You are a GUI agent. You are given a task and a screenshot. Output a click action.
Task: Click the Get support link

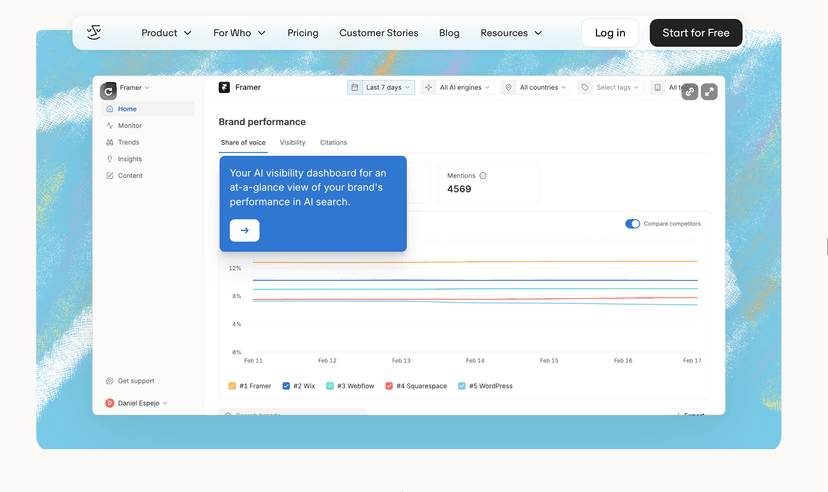click(136, 381)
